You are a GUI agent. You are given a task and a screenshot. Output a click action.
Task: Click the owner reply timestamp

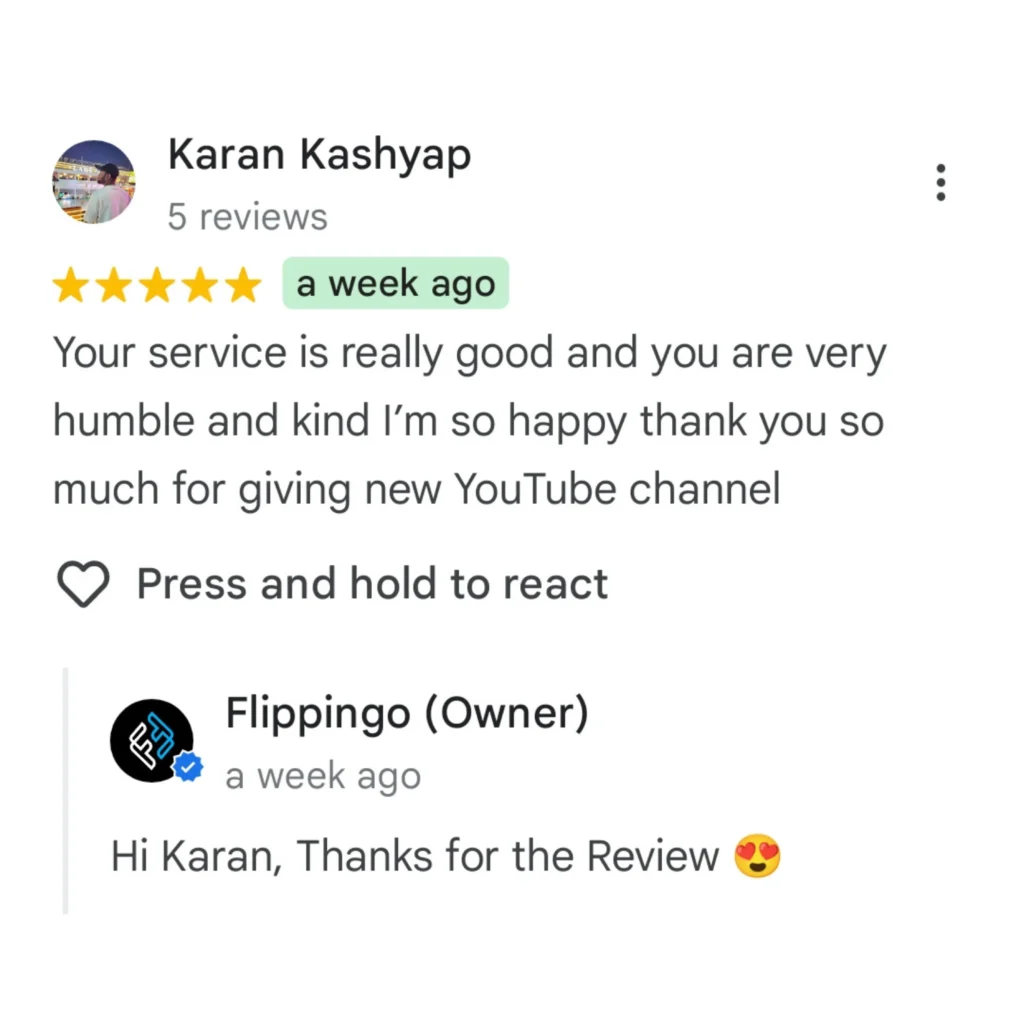tap(323, 776)
